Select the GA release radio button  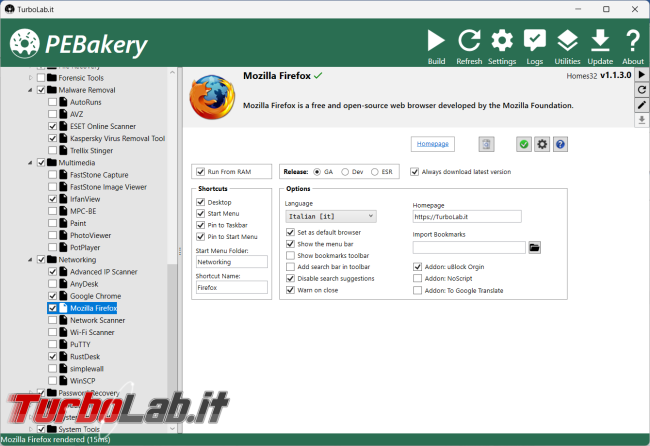coord(317,172)
